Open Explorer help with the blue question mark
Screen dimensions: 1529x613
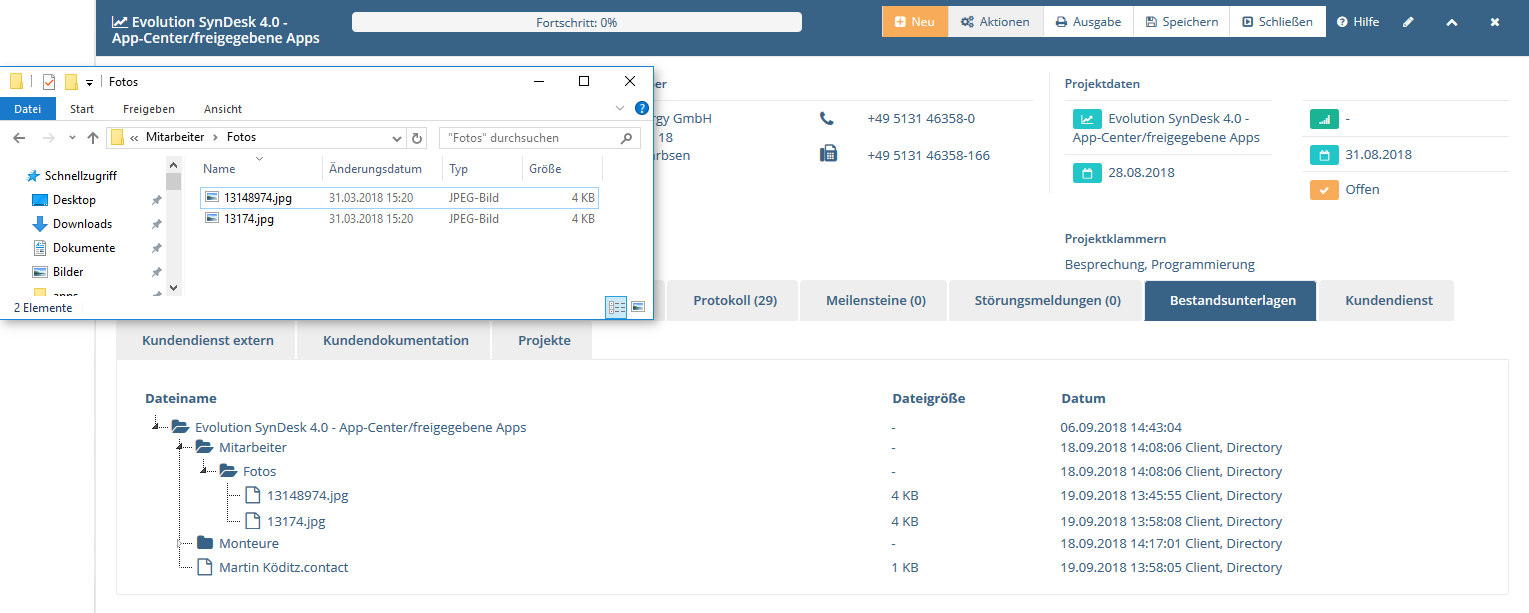pos(642,108)
